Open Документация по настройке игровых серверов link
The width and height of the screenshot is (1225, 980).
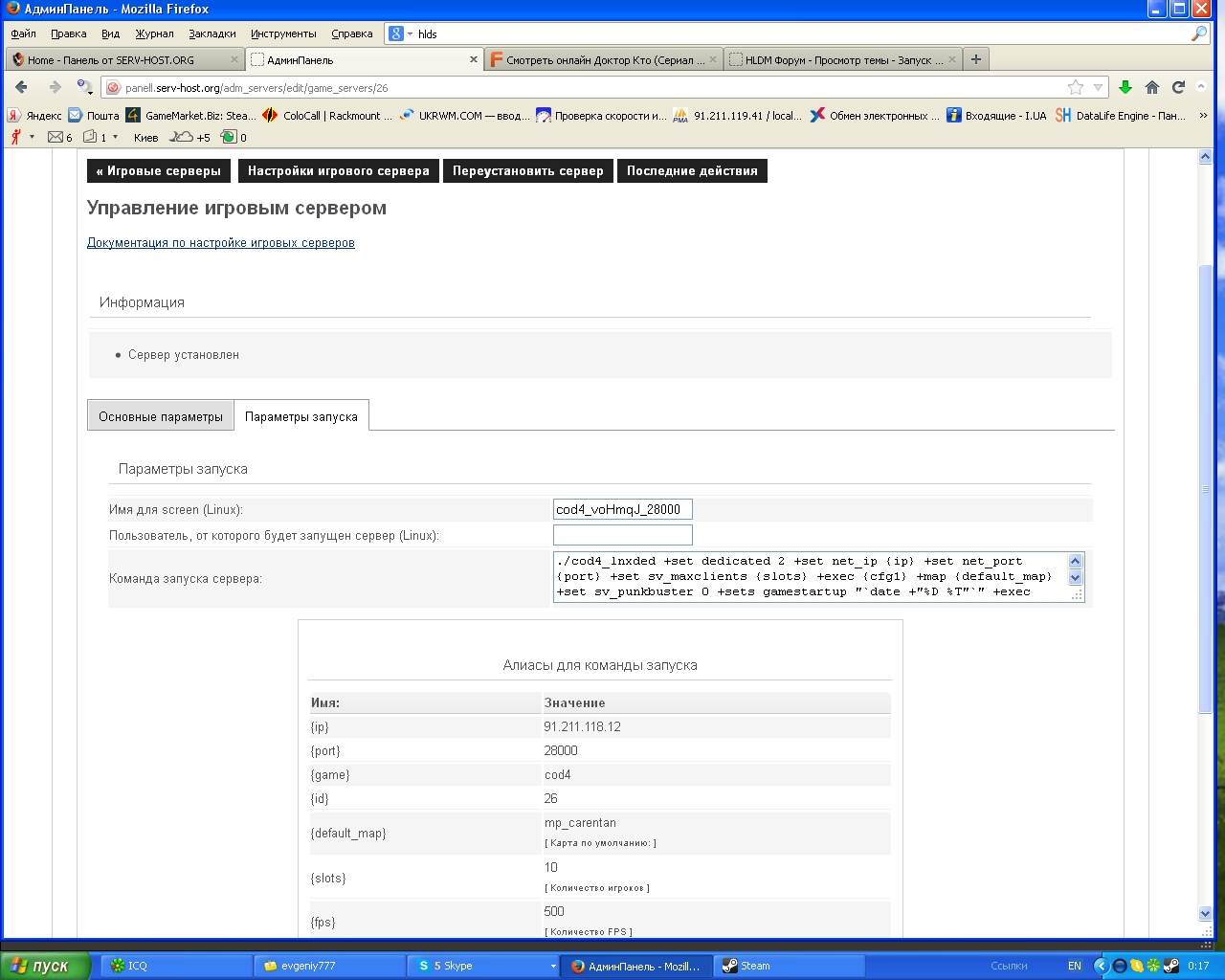click(220, 243)
